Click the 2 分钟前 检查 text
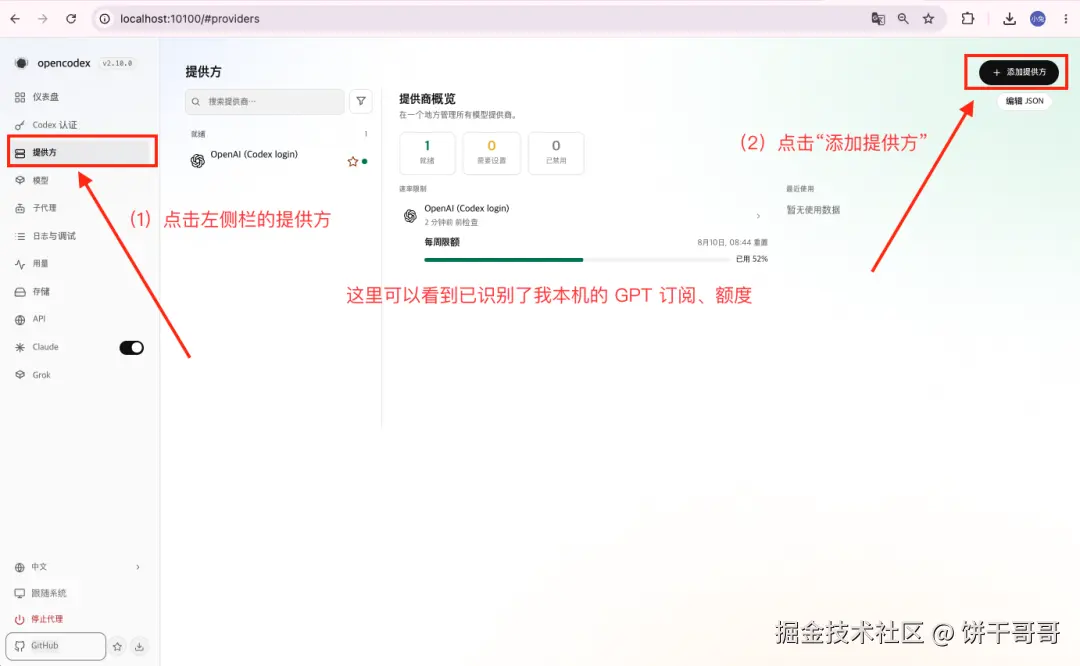Screen dimensions: 1080x666 451,222
